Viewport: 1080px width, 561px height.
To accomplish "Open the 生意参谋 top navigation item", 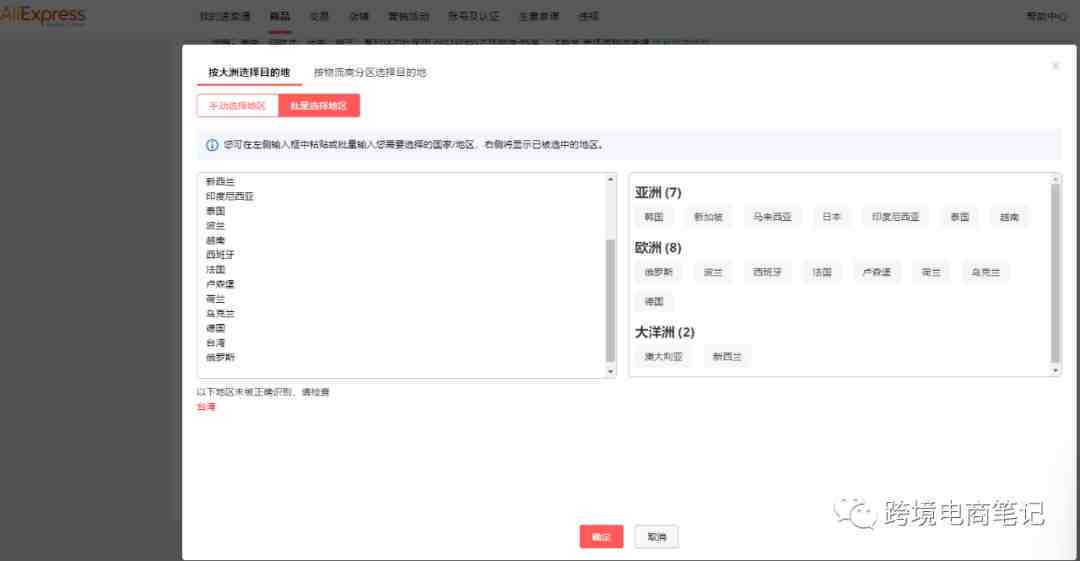I will click(539, 16).
